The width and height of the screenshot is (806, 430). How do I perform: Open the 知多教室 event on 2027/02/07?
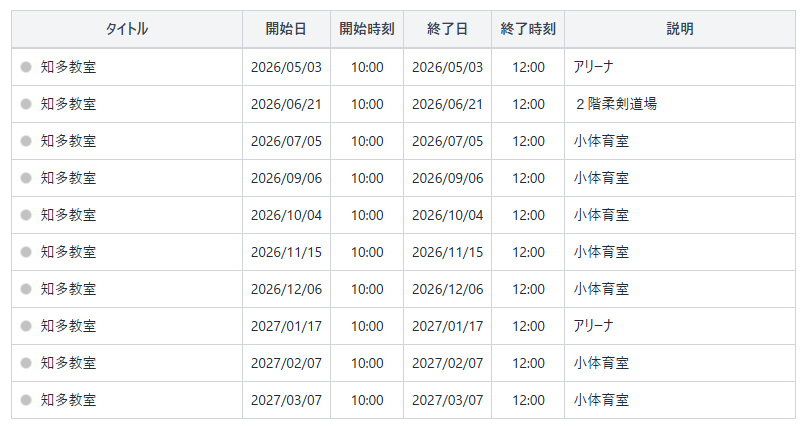69,363
